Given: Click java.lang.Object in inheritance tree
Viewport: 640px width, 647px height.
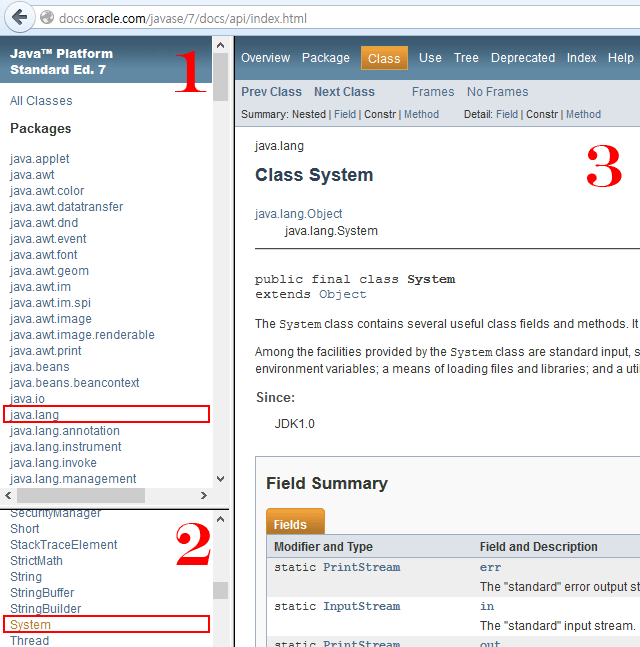Looking at the screenshot, I should pos(298,214).
